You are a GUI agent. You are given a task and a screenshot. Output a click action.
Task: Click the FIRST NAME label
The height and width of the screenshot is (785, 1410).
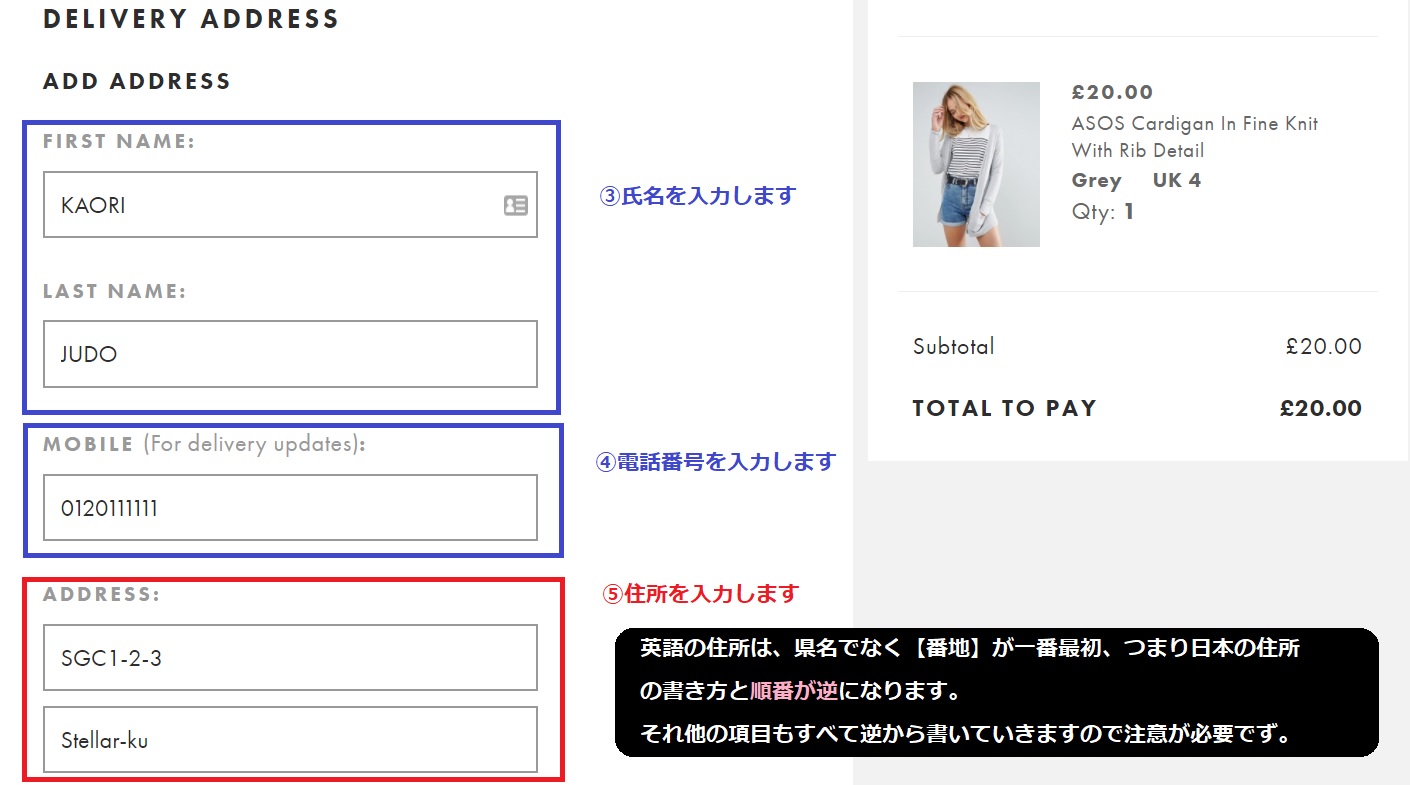click(x=119, y=142)
